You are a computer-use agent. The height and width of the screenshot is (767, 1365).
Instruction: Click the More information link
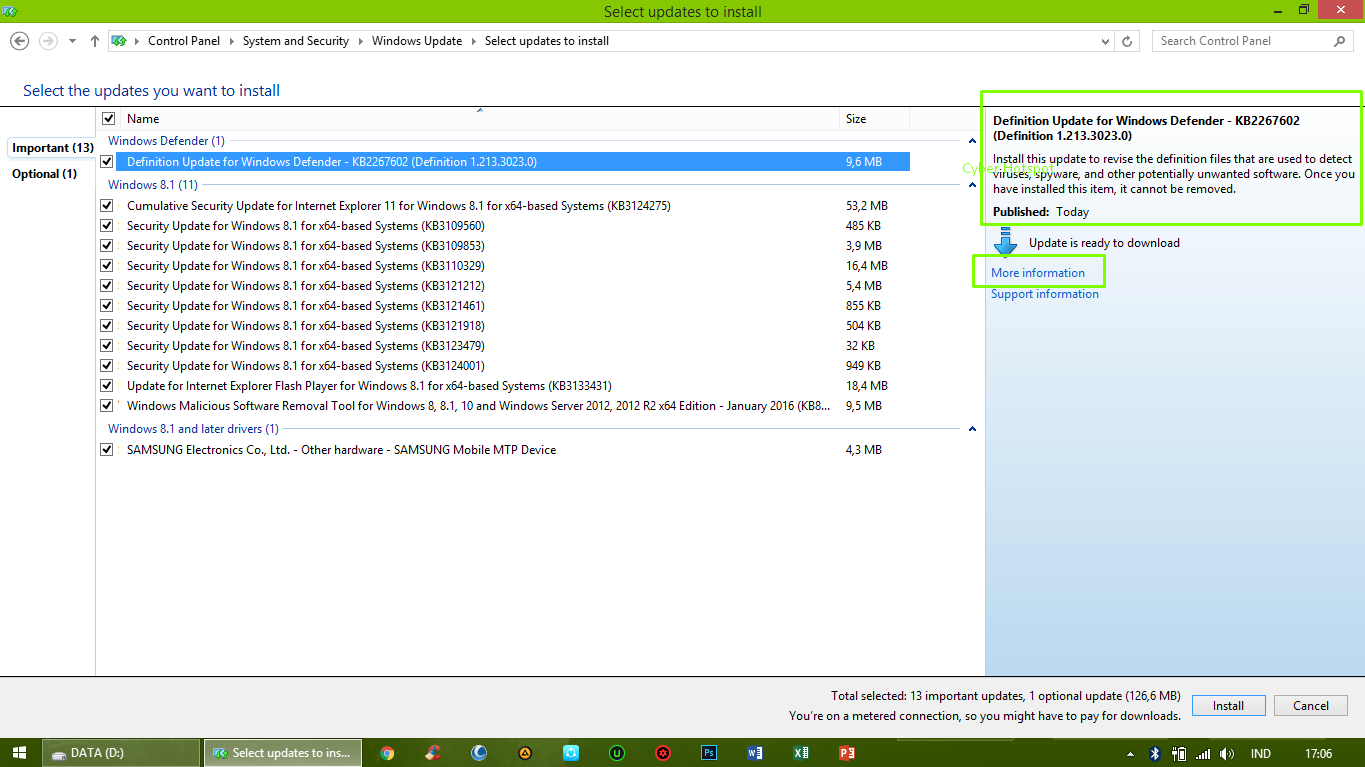pos(1038,272)
